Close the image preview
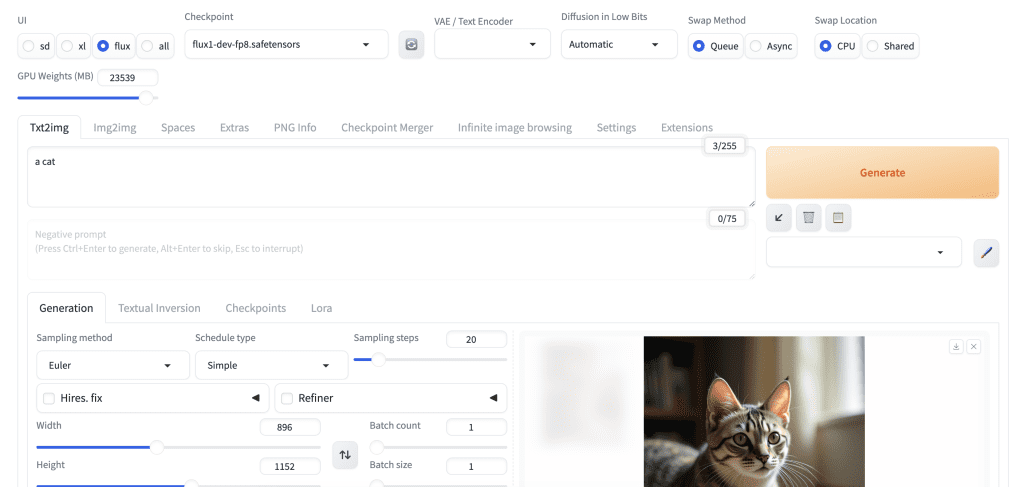Viewport: 1024px width, 487px height. pyautogui.click(x=974, y=347)
